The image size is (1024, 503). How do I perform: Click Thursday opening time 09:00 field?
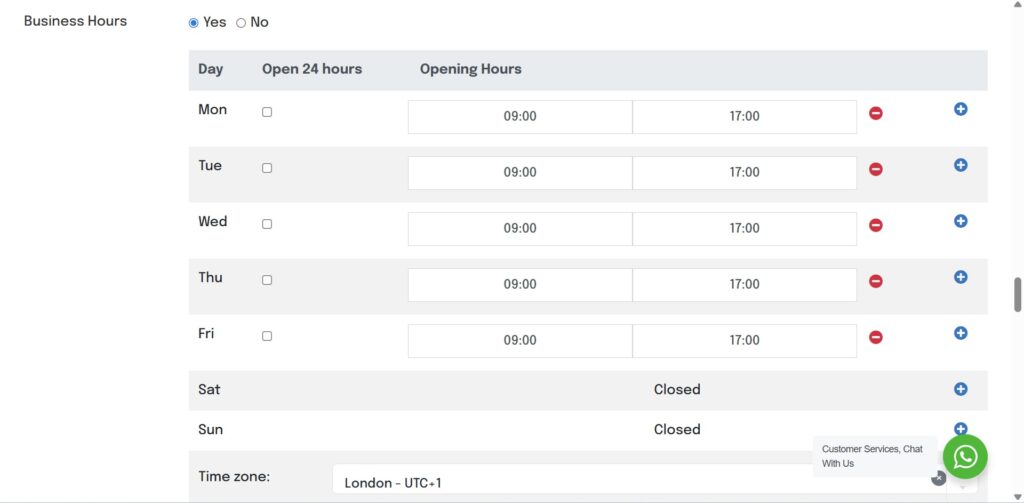[x=520, y=284]
